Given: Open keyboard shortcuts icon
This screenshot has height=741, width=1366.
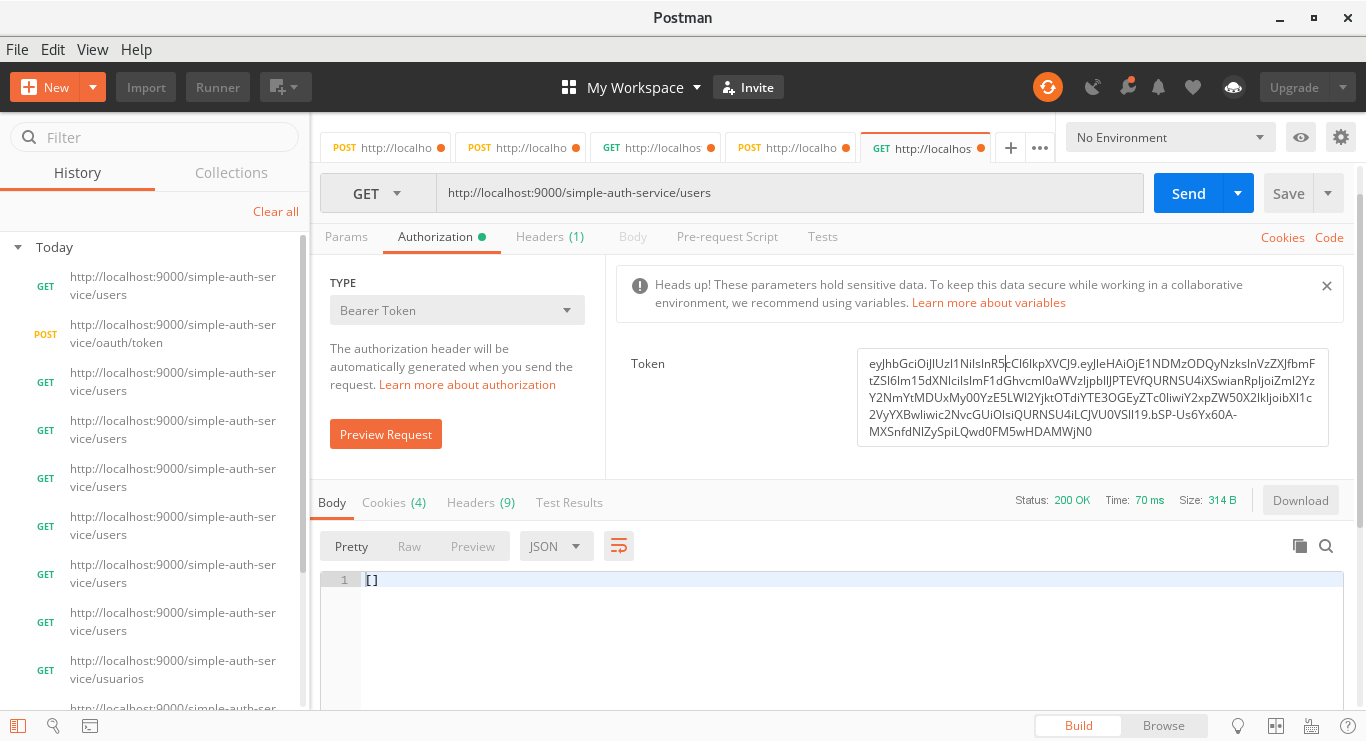Looking at the screenshot, I should coord(1311,726).
